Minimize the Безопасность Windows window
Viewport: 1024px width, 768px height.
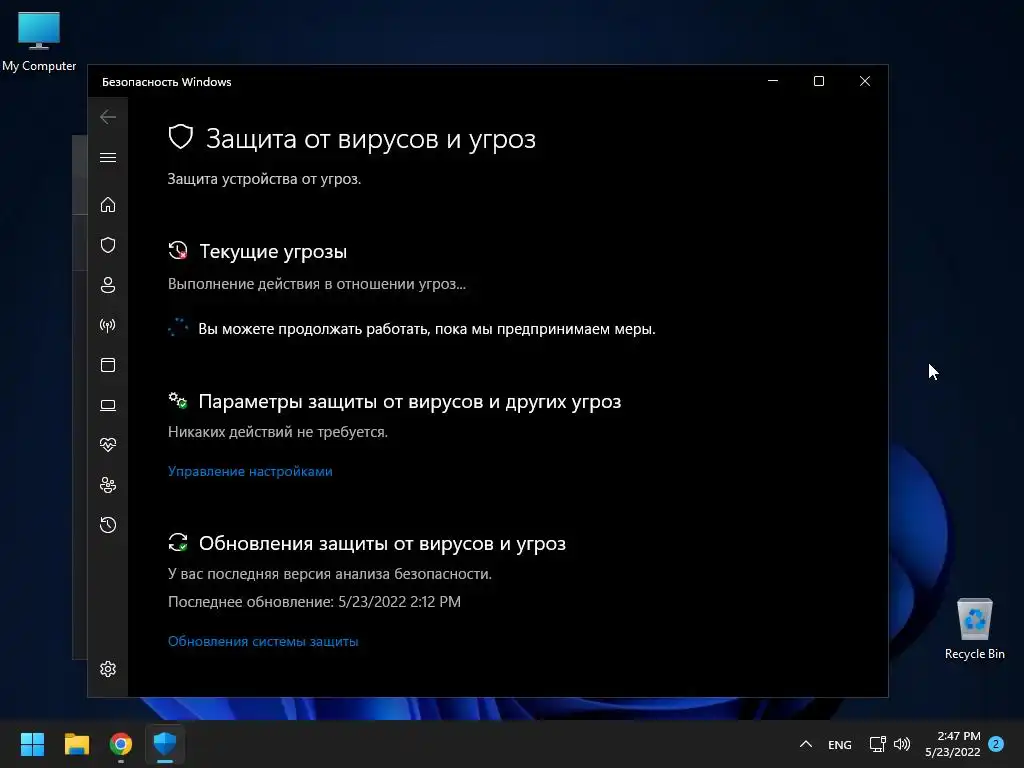point(773,81)
